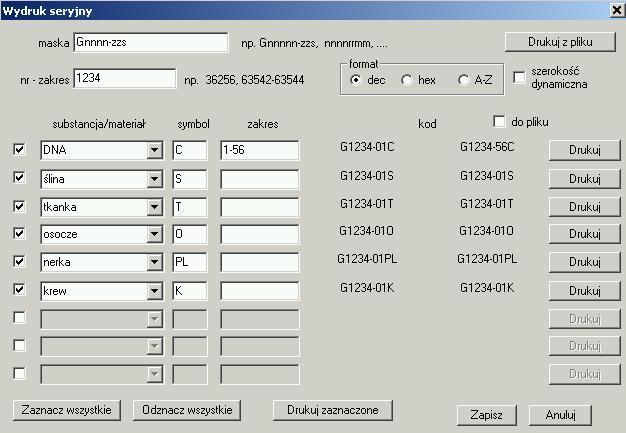Image resolution: width=626 pixels, height=433 pixels.
Task: Click Drukuj button for the ślina row
Action: (584, 178)
